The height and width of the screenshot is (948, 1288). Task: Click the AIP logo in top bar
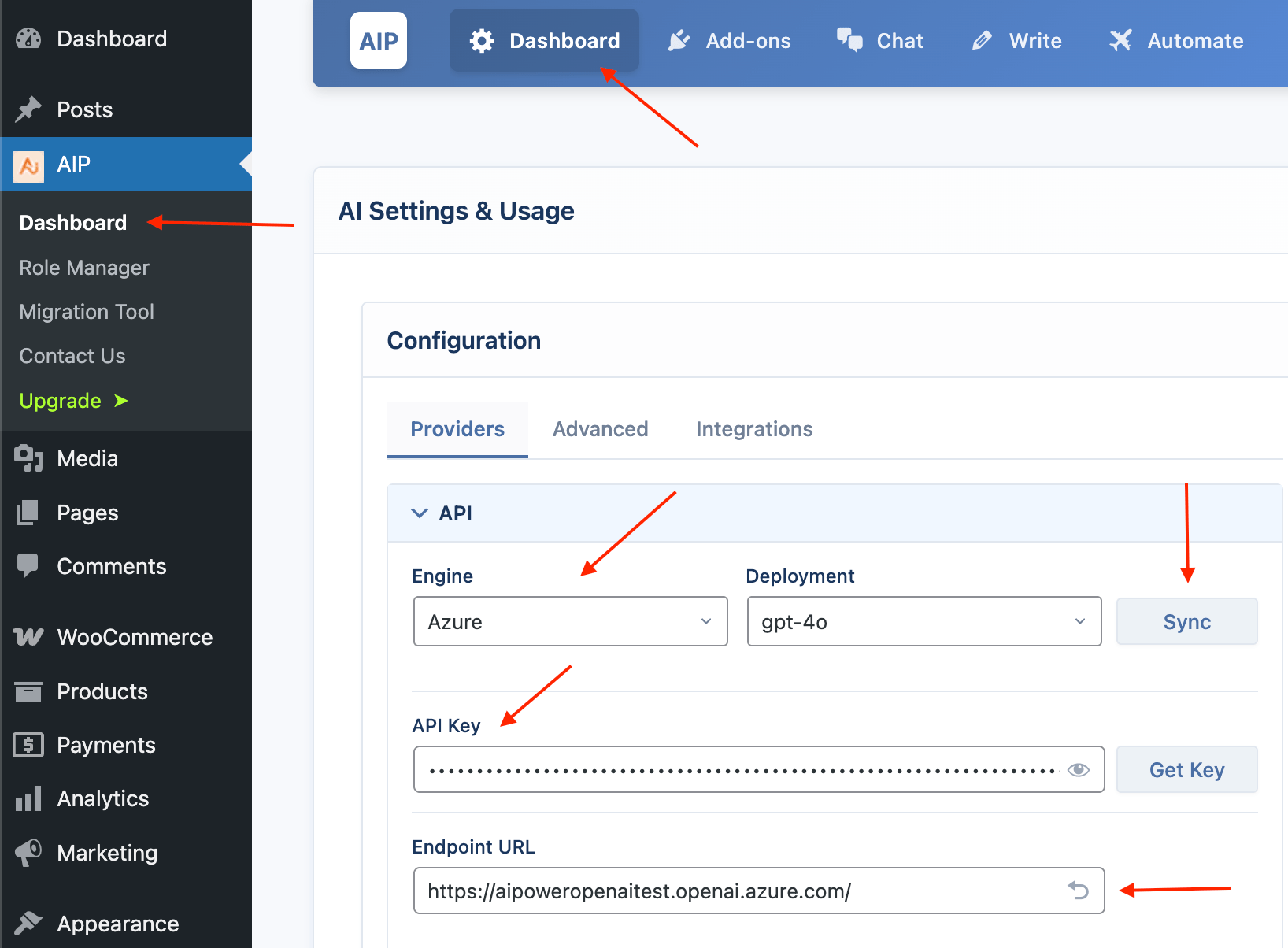(379, 40)
